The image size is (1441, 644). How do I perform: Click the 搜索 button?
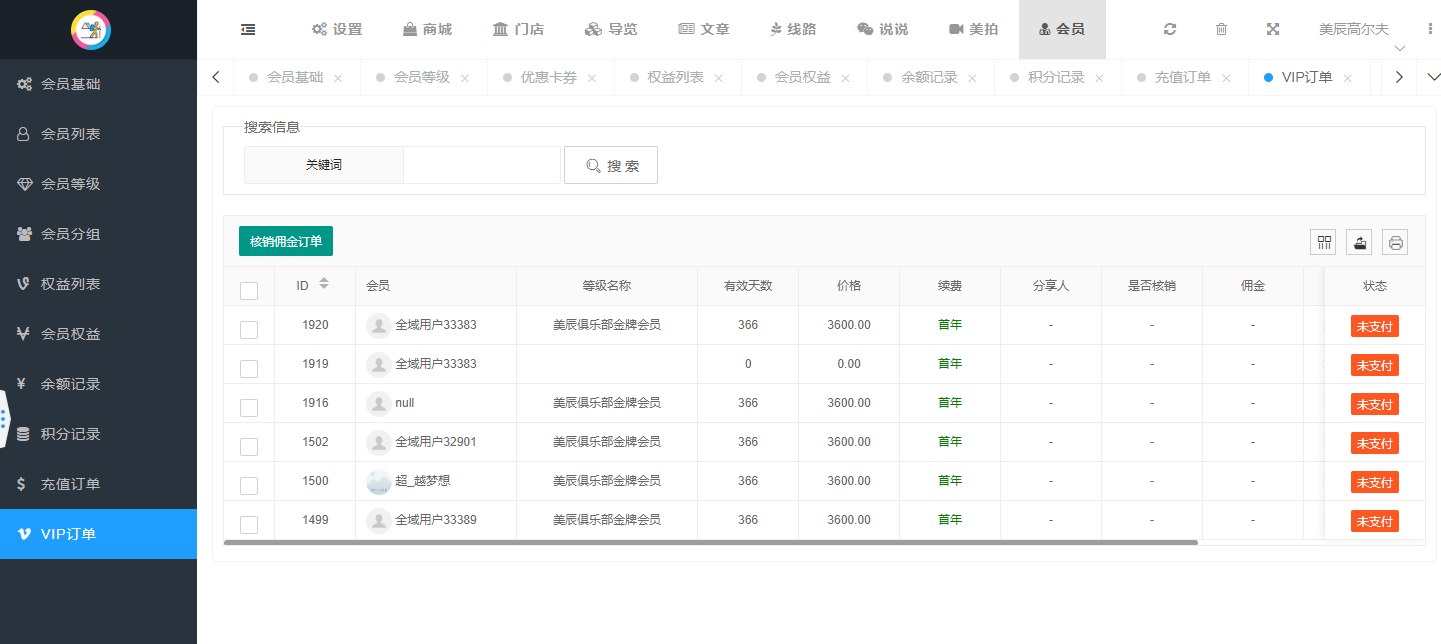(x=611, y=165)
